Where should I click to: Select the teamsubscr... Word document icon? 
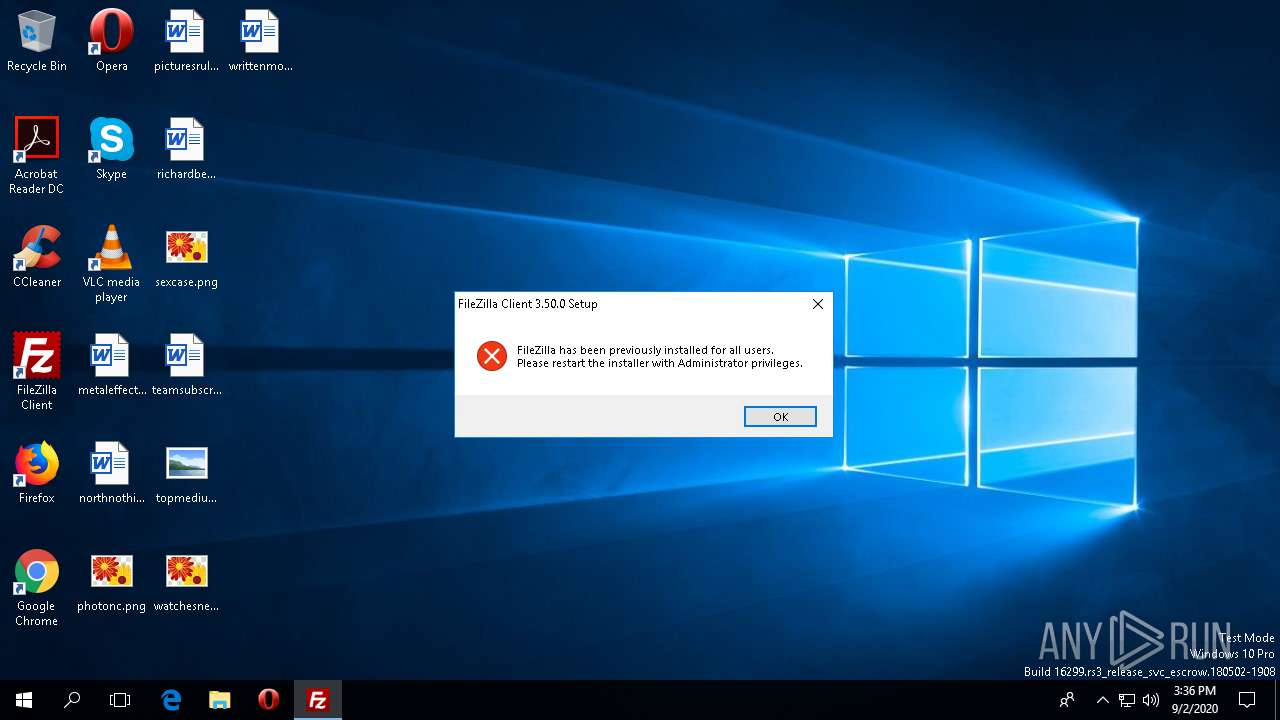coord(186,365)
